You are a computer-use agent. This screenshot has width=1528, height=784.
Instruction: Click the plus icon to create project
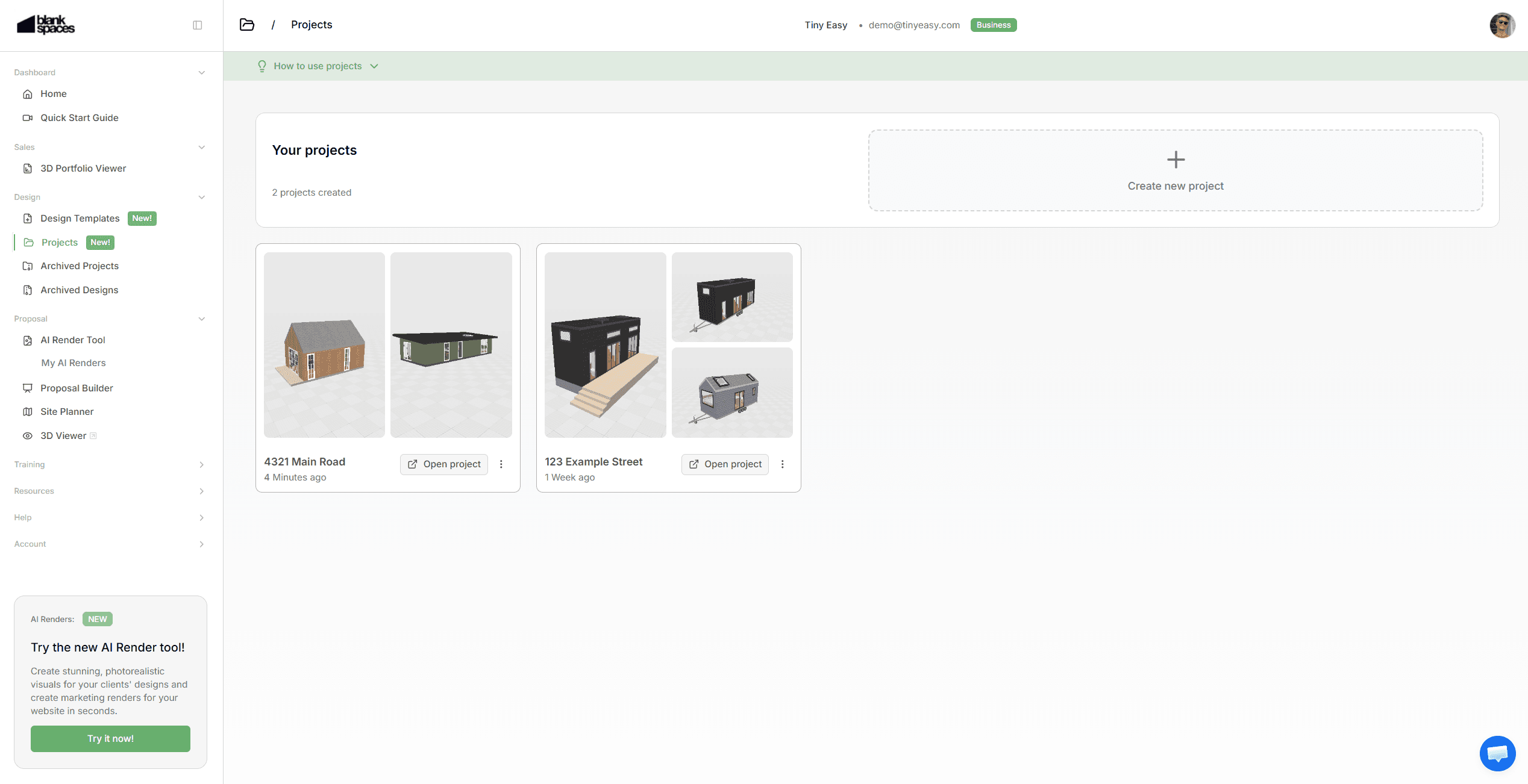1176,160
